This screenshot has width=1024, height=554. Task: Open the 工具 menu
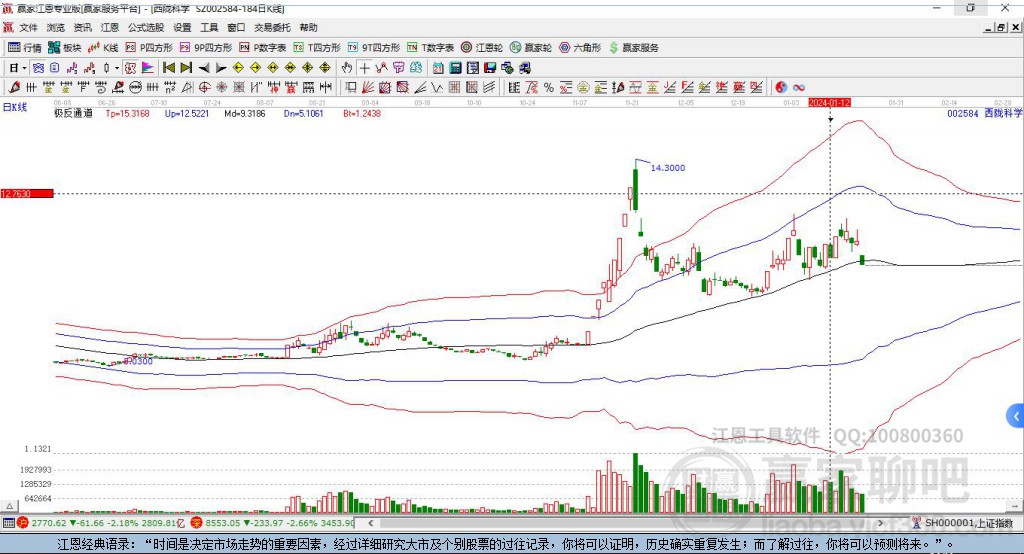(209, 27)
